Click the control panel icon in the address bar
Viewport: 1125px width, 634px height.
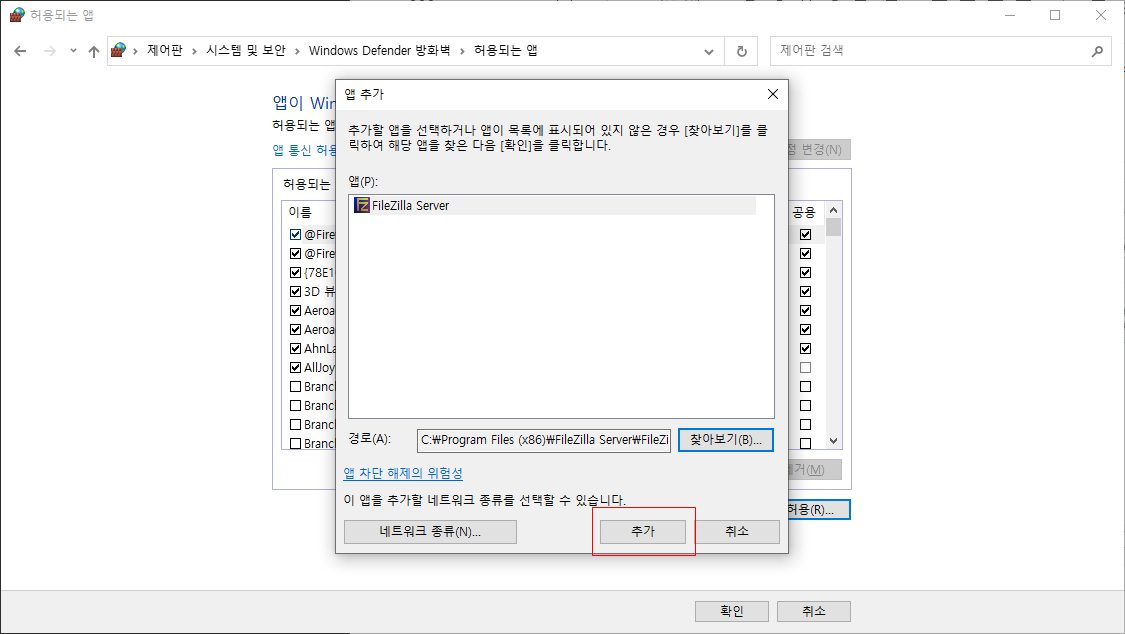point(118,50)
